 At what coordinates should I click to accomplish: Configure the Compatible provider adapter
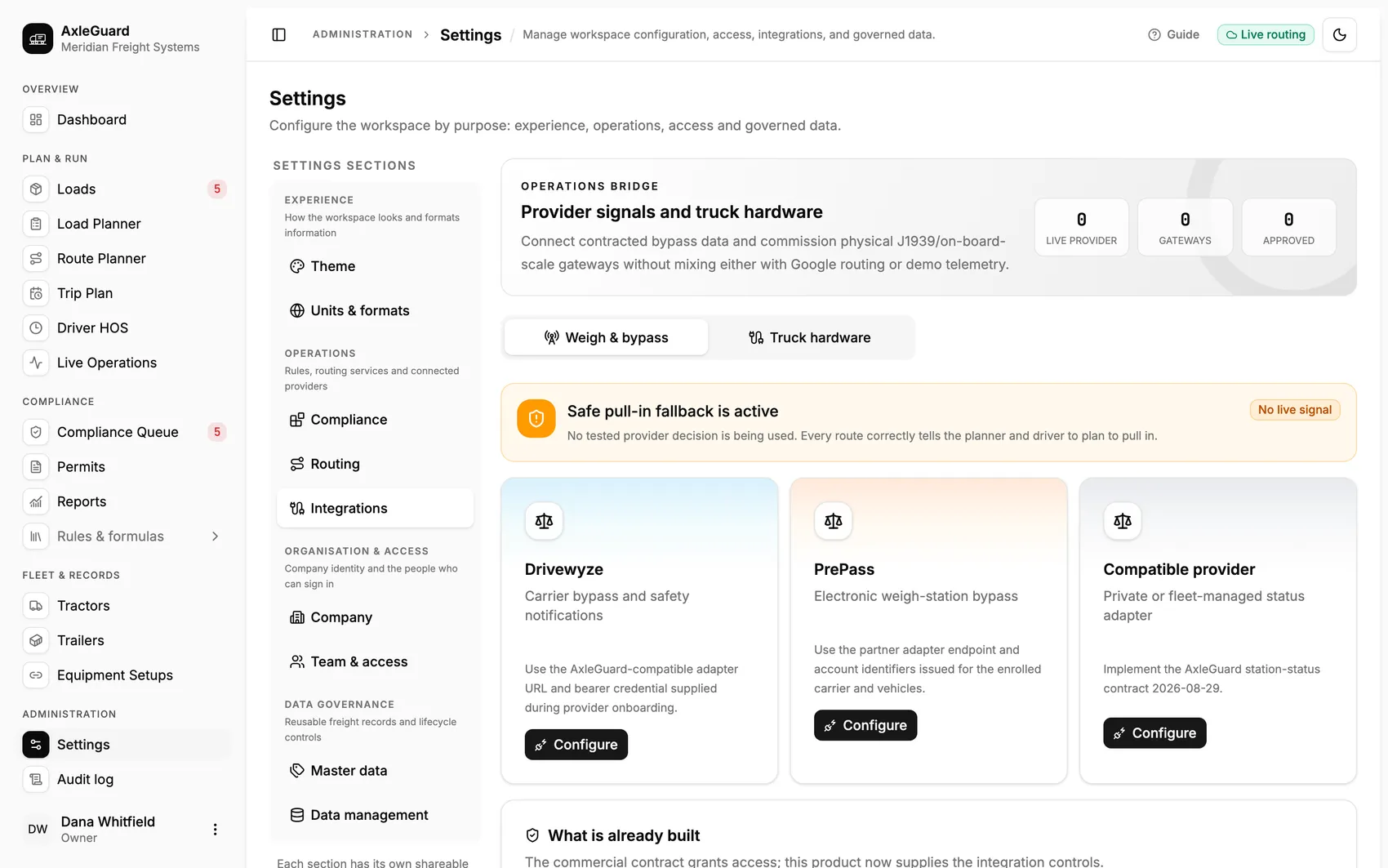(x=1154, y=733)
